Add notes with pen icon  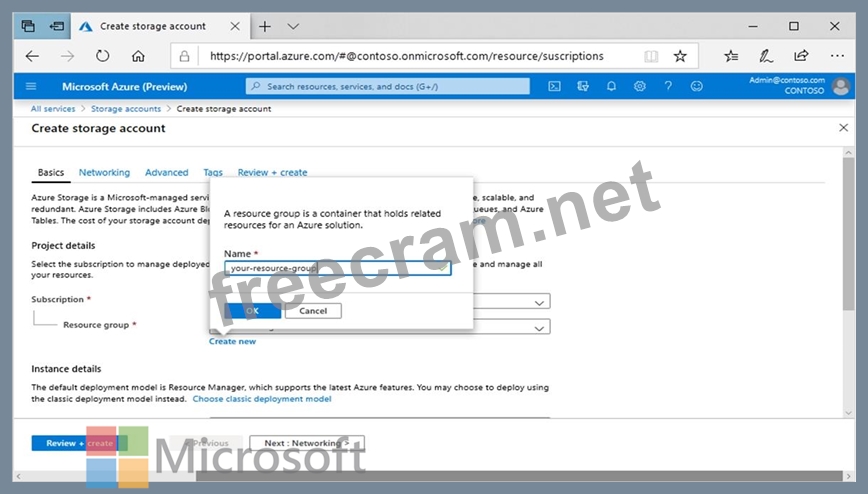click(766, 56)
